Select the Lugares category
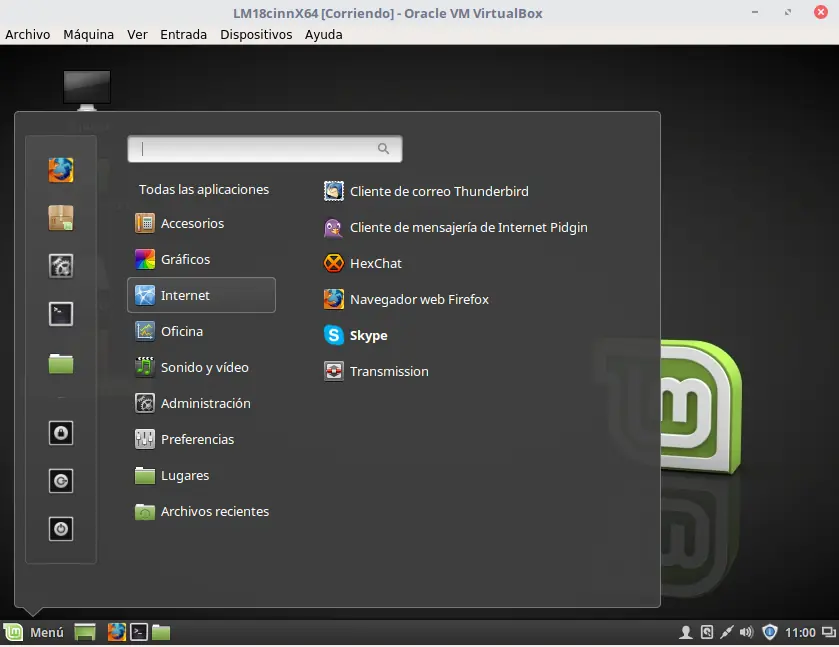Image resolution: width=839 pixels, height=647 pixels. coord(201,475)
